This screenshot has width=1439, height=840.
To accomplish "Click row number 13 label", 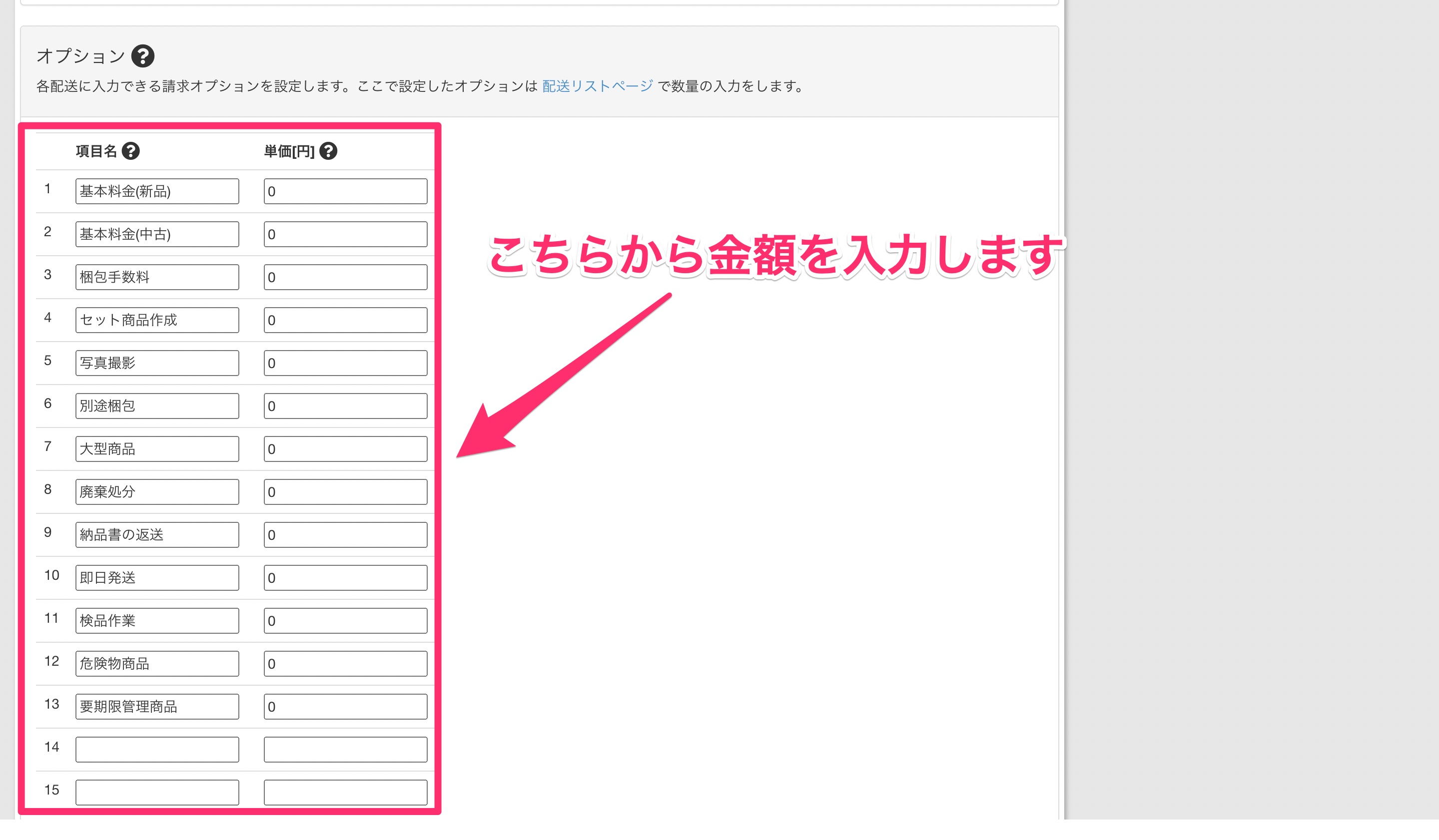I will (52, 704).
